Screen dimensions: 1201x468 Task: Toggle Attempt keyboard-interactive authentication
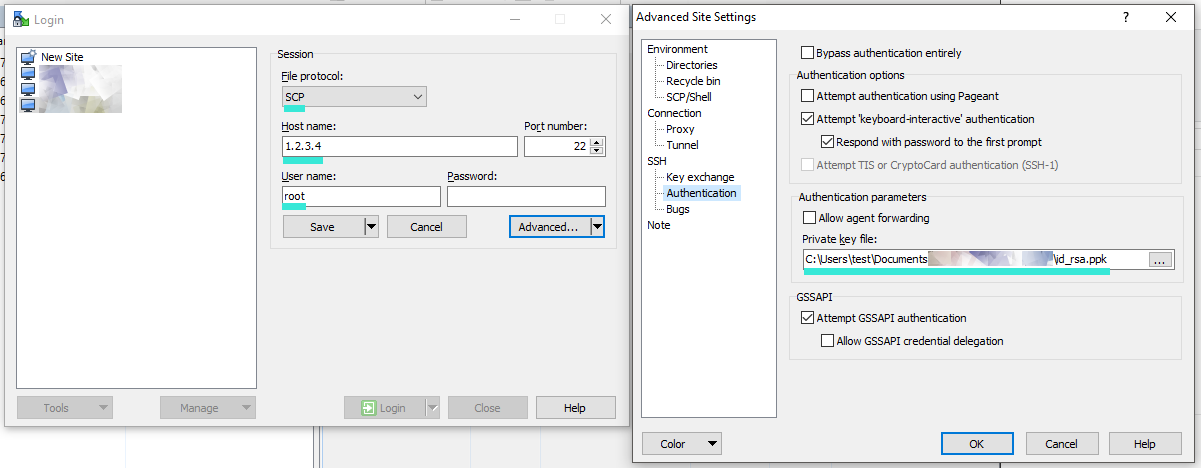[808, 118]
